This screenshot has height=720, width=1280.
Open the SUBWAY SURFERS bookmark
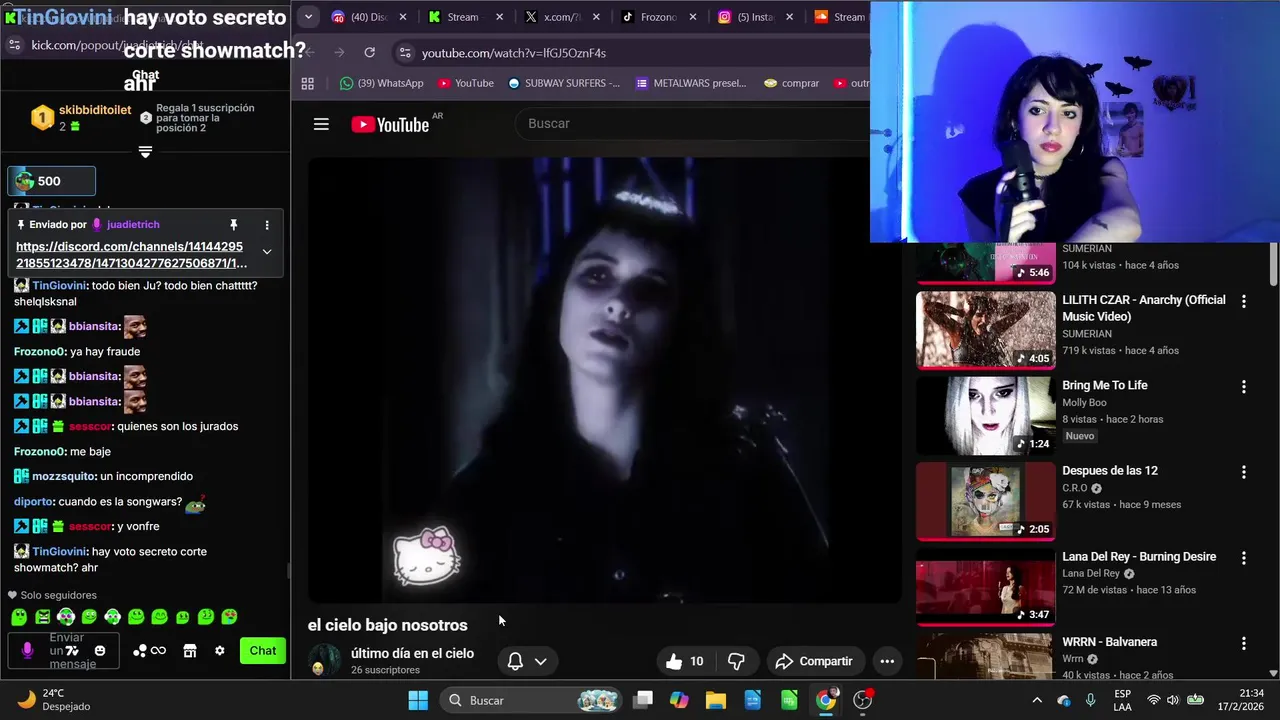pos(564,83)
